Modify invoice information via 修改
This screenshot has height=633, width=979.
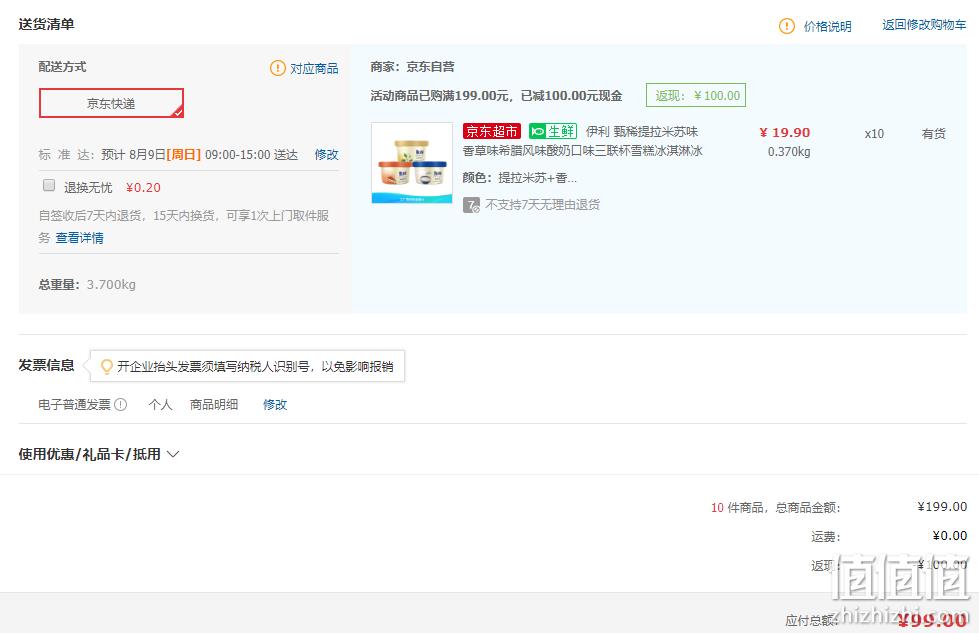pos(275,405)
